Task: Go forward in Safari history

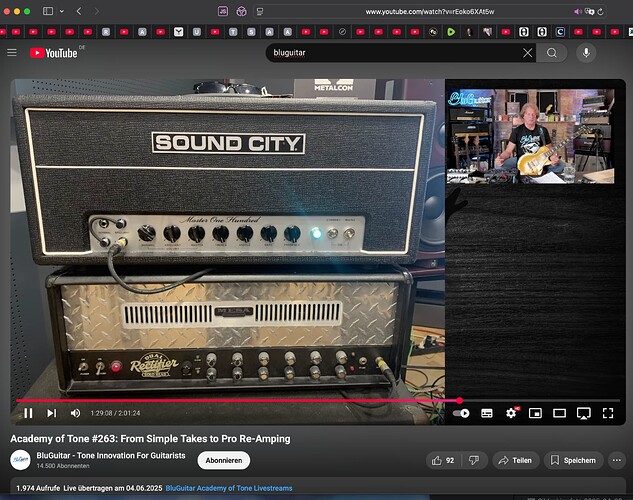Action: click(96, 11)
